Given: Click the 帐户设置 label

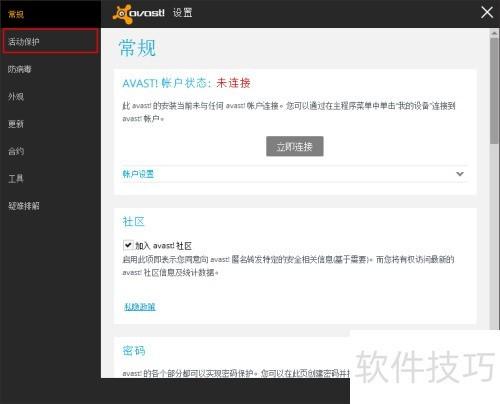Looking at the screenshot, I should click(138, 174).
